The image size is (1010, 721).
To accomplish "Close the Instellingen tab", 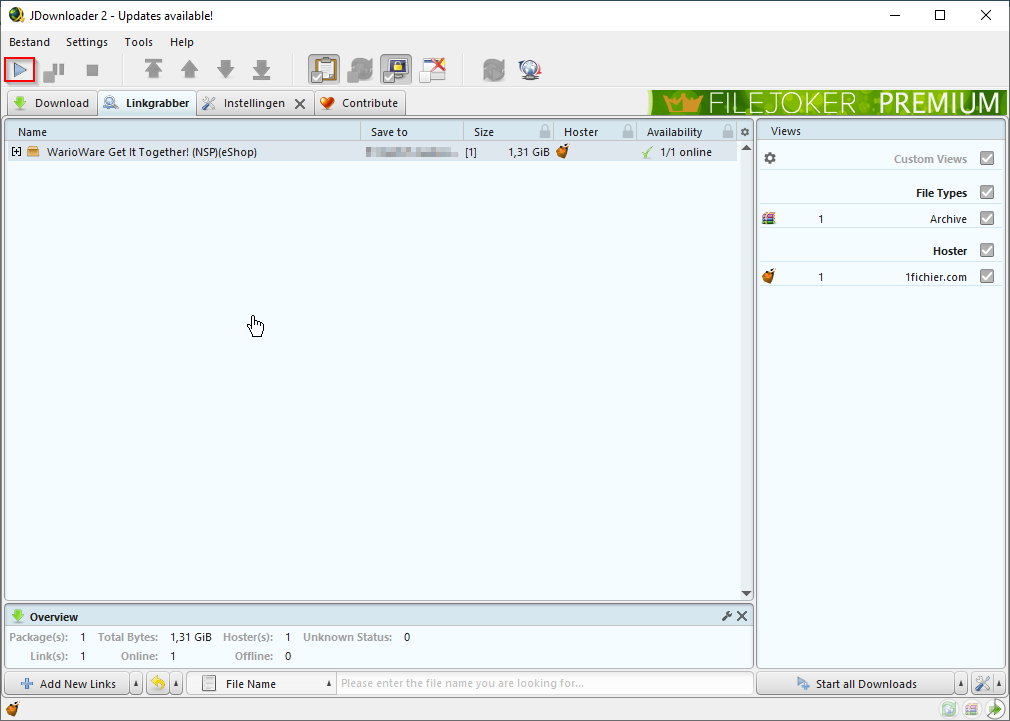I will 300,104.
